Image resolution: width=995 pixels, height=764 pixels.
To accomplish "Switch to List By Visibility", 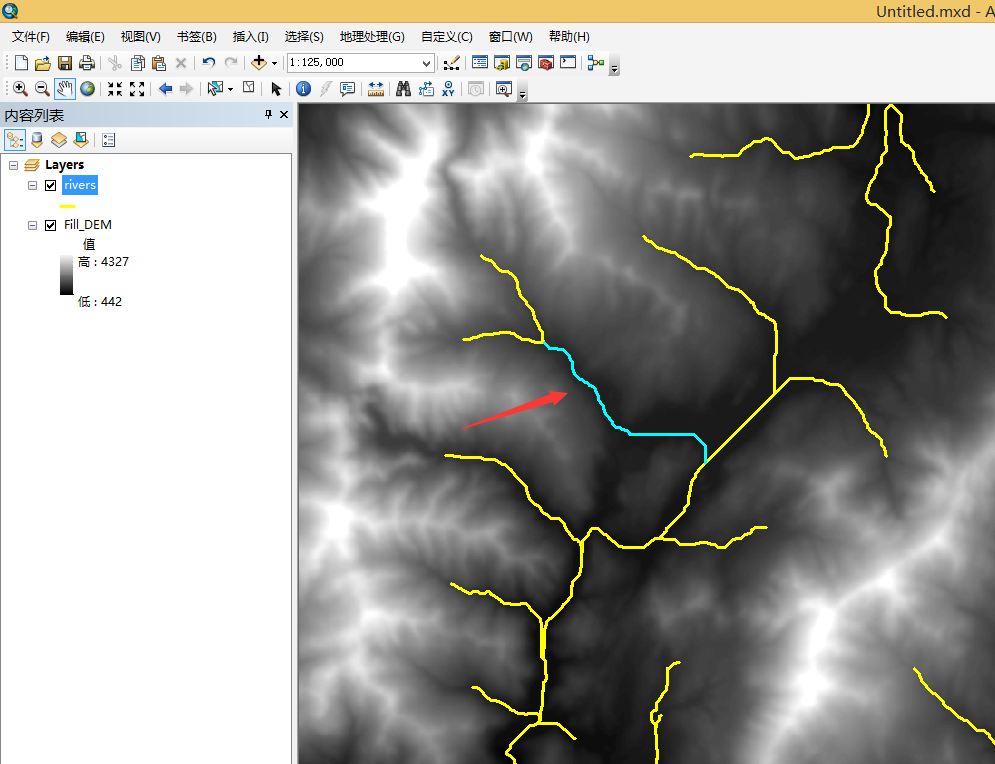I will point(58,140).
